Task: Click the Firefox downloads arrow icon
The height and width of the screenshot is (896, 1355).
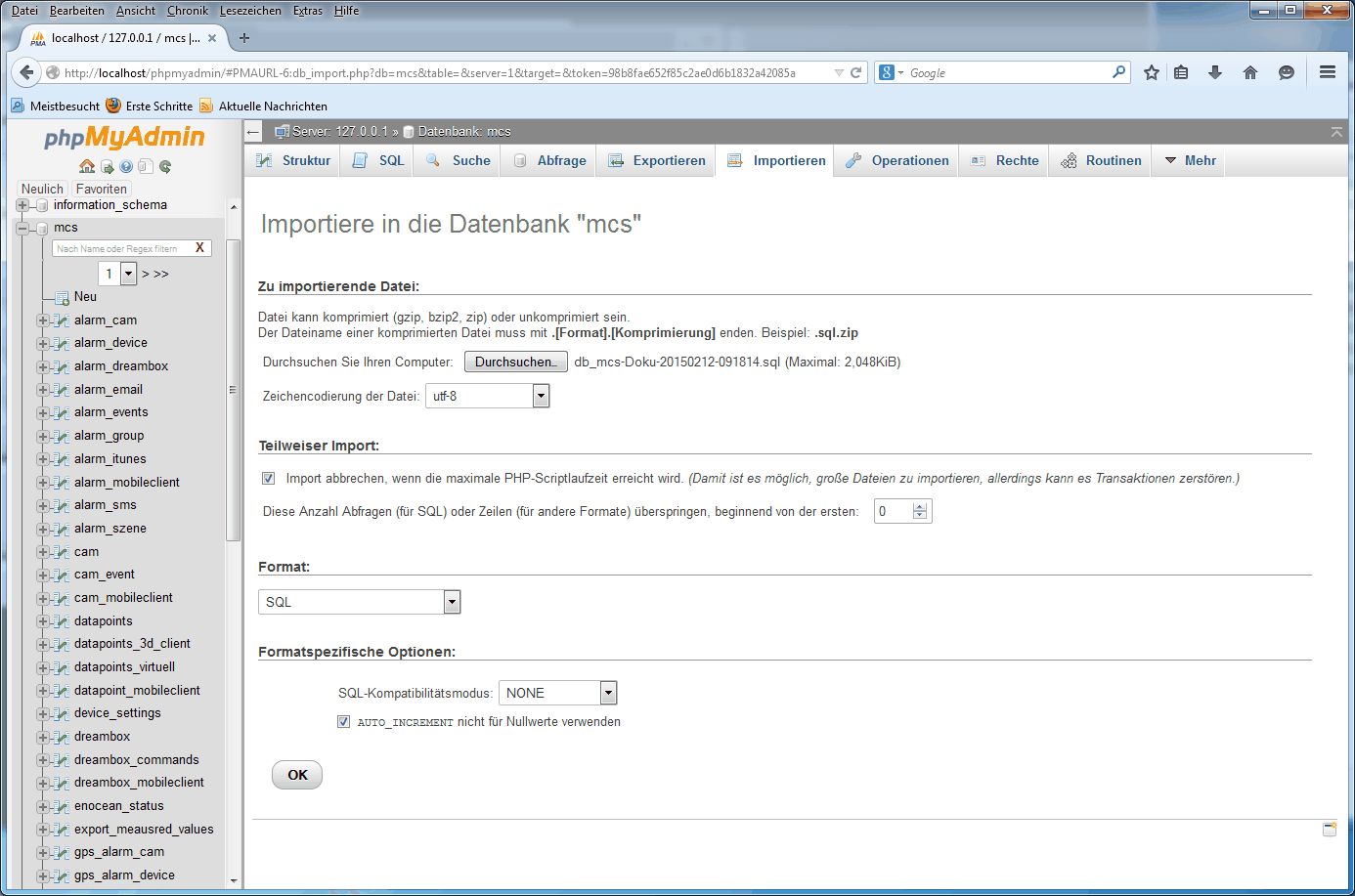Action: [x=1215, y=72]
